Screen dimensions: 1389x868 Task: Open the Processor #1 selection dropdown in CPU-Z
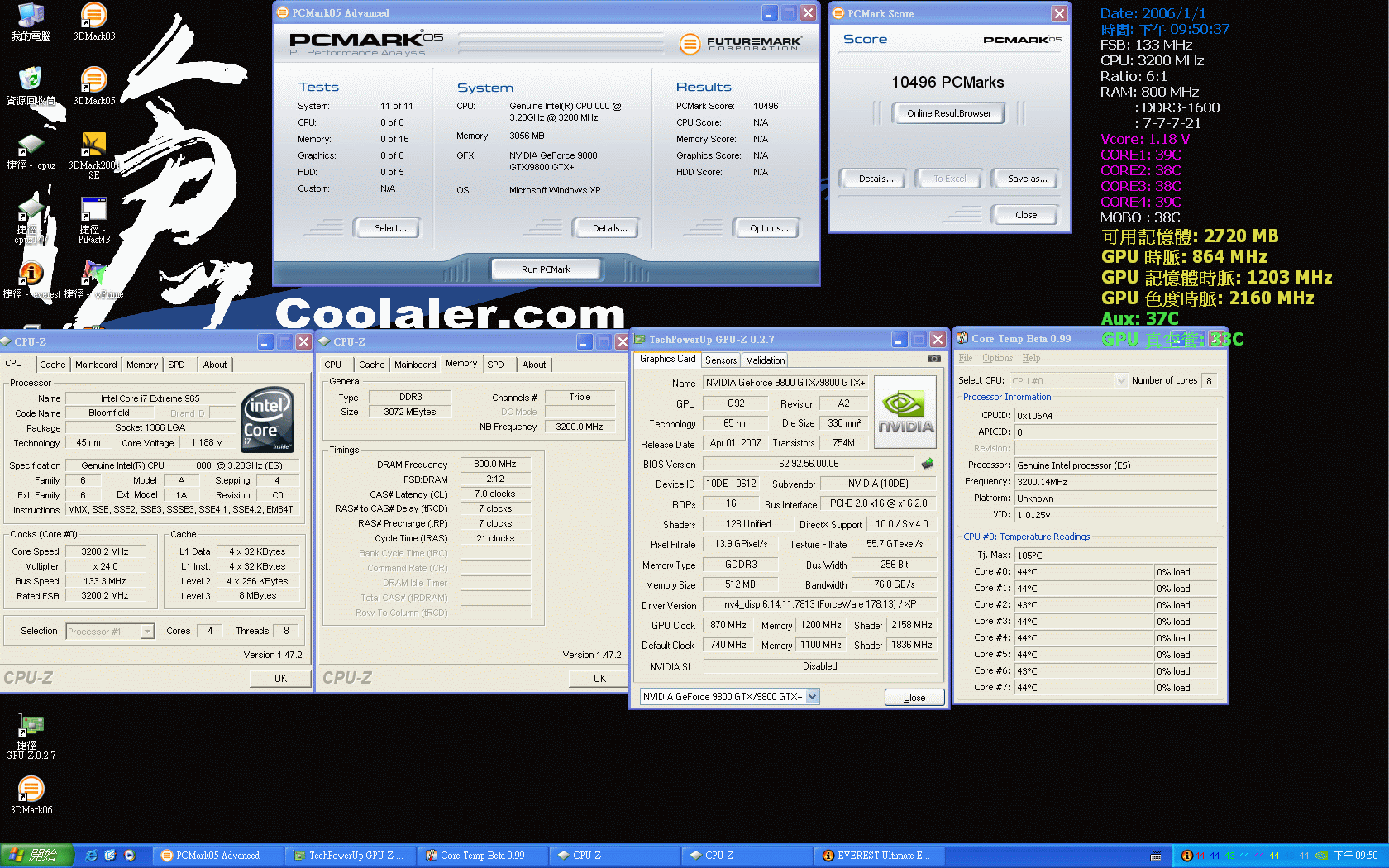tap(147, 631)
